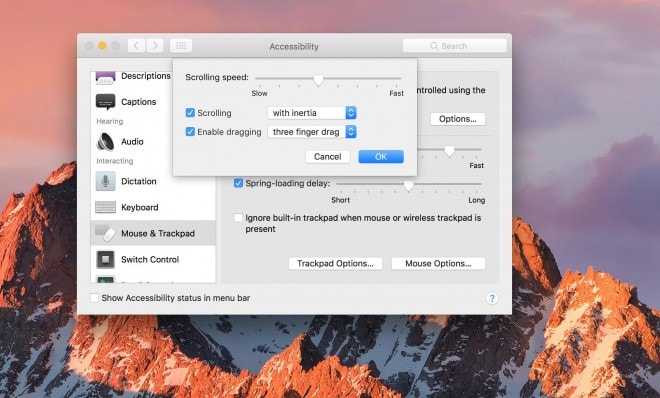Disable the Scrolling checkbox
The width and height of the screenshot is (660, 398).
tap(190, 113)
